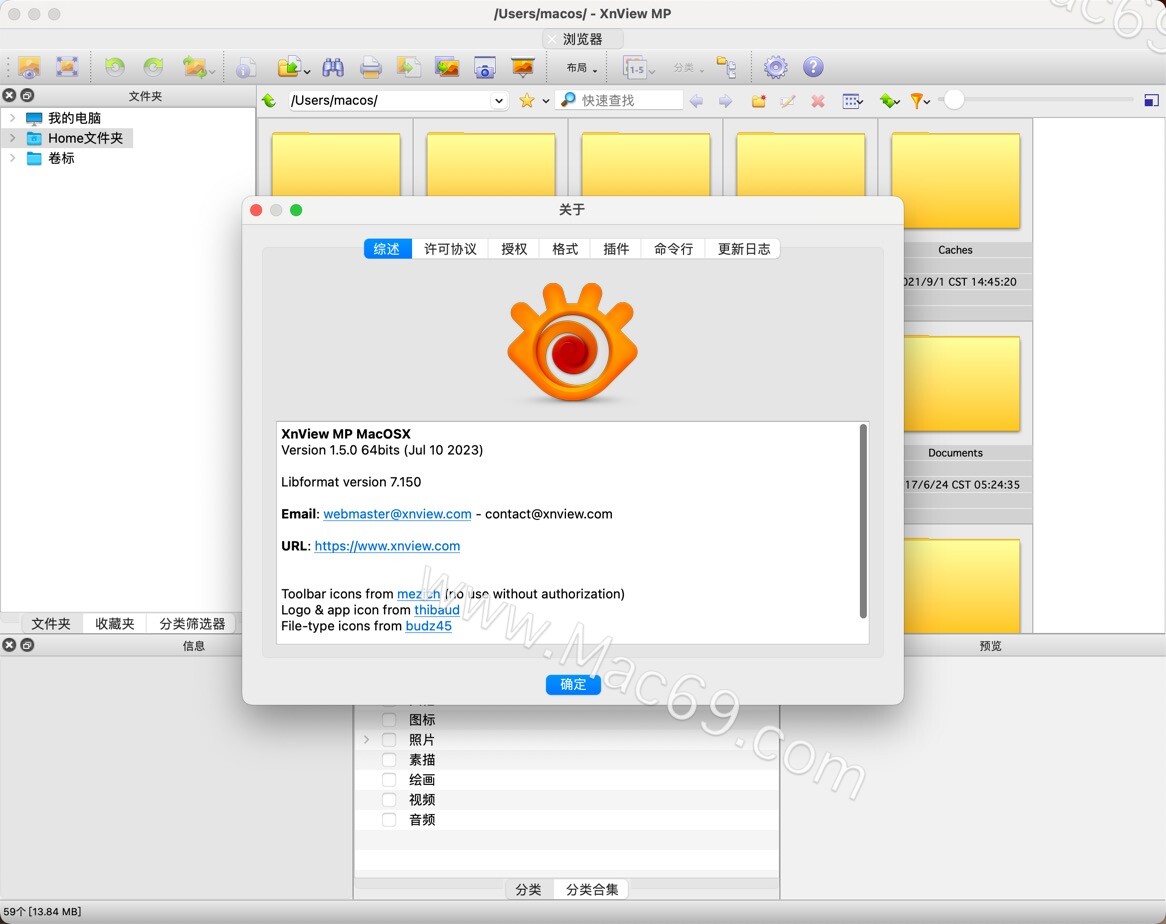Click the help question mark icon

pos(813,67)
